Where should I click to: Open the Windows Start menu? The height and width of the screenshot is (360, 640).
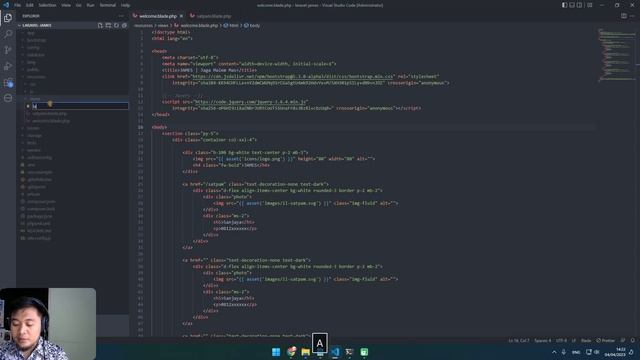click(x=276, y=352)
